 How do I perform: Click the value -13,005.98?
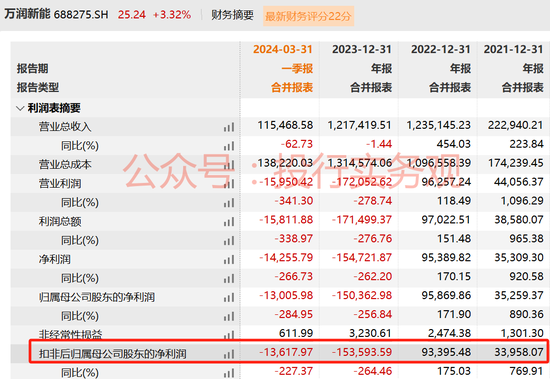point(286,296)
